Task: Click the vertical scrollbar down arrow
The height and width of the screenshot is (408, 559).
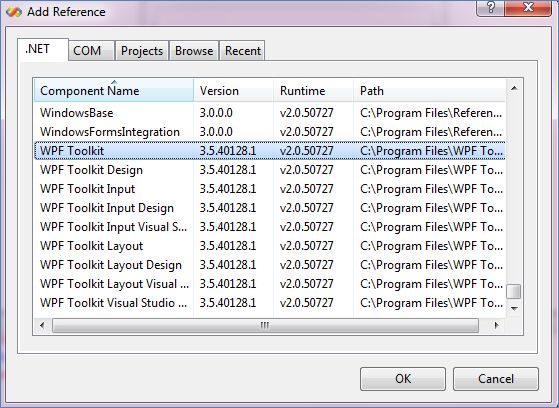Action: point(514,308)
